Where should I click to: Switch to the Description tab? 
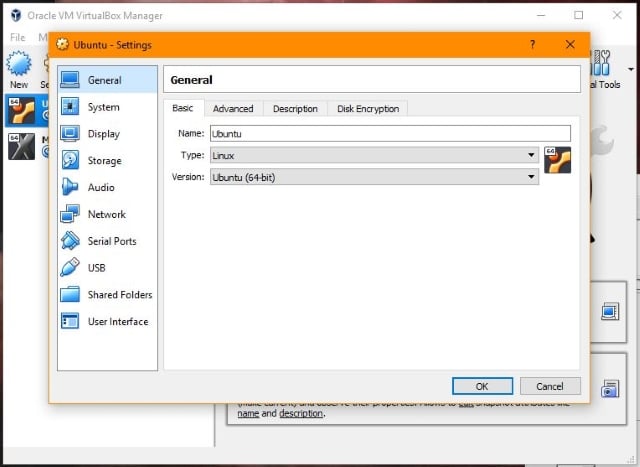click(x=295, y=109)
